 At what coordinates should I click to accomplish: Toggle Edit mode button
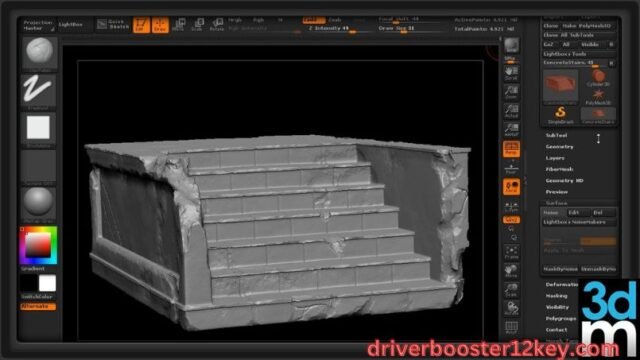coord(141,25)
